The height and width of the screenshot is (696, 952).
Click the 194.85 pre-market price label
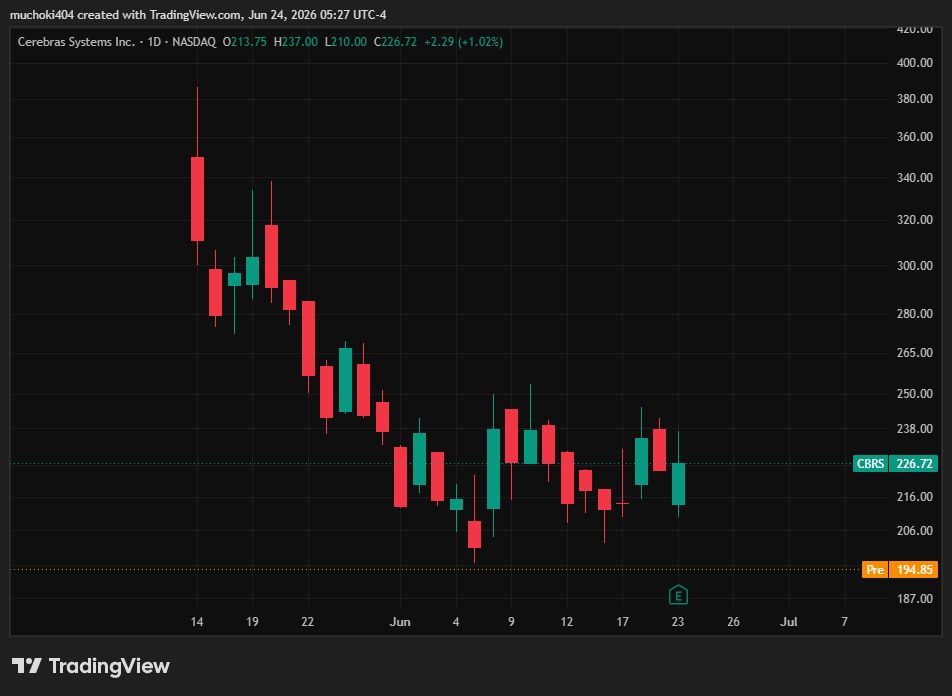(x=914, y=570)
